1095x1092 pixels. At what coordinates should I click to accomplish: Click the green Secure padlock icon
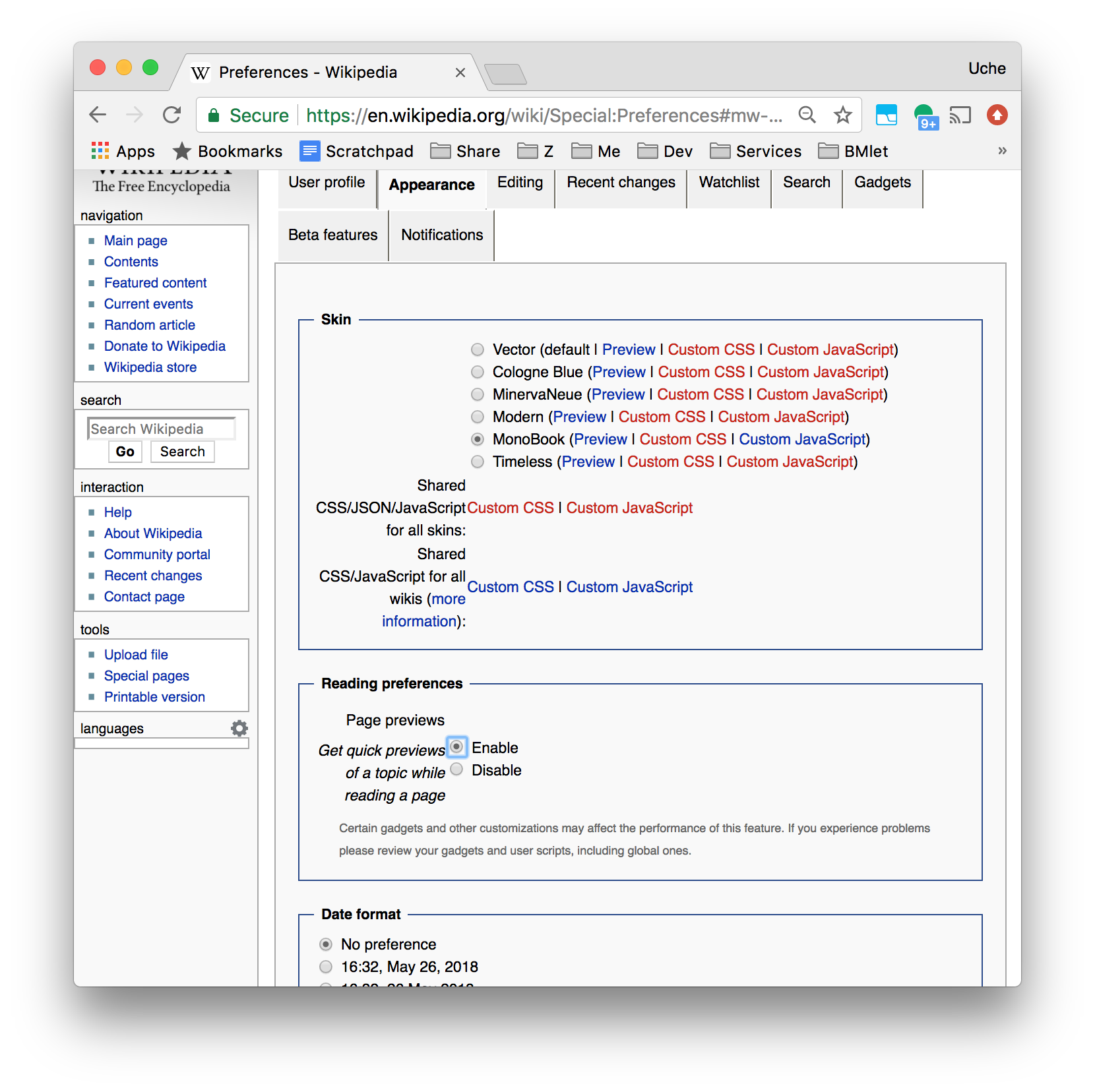tap(214, 115)
